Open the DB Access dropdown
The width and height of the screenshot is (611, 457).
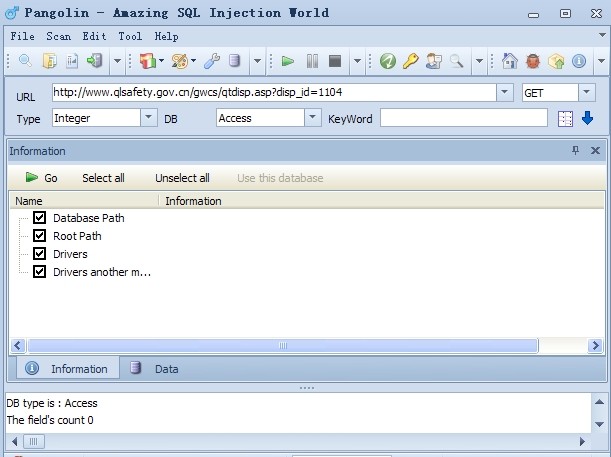click(313, 117)
